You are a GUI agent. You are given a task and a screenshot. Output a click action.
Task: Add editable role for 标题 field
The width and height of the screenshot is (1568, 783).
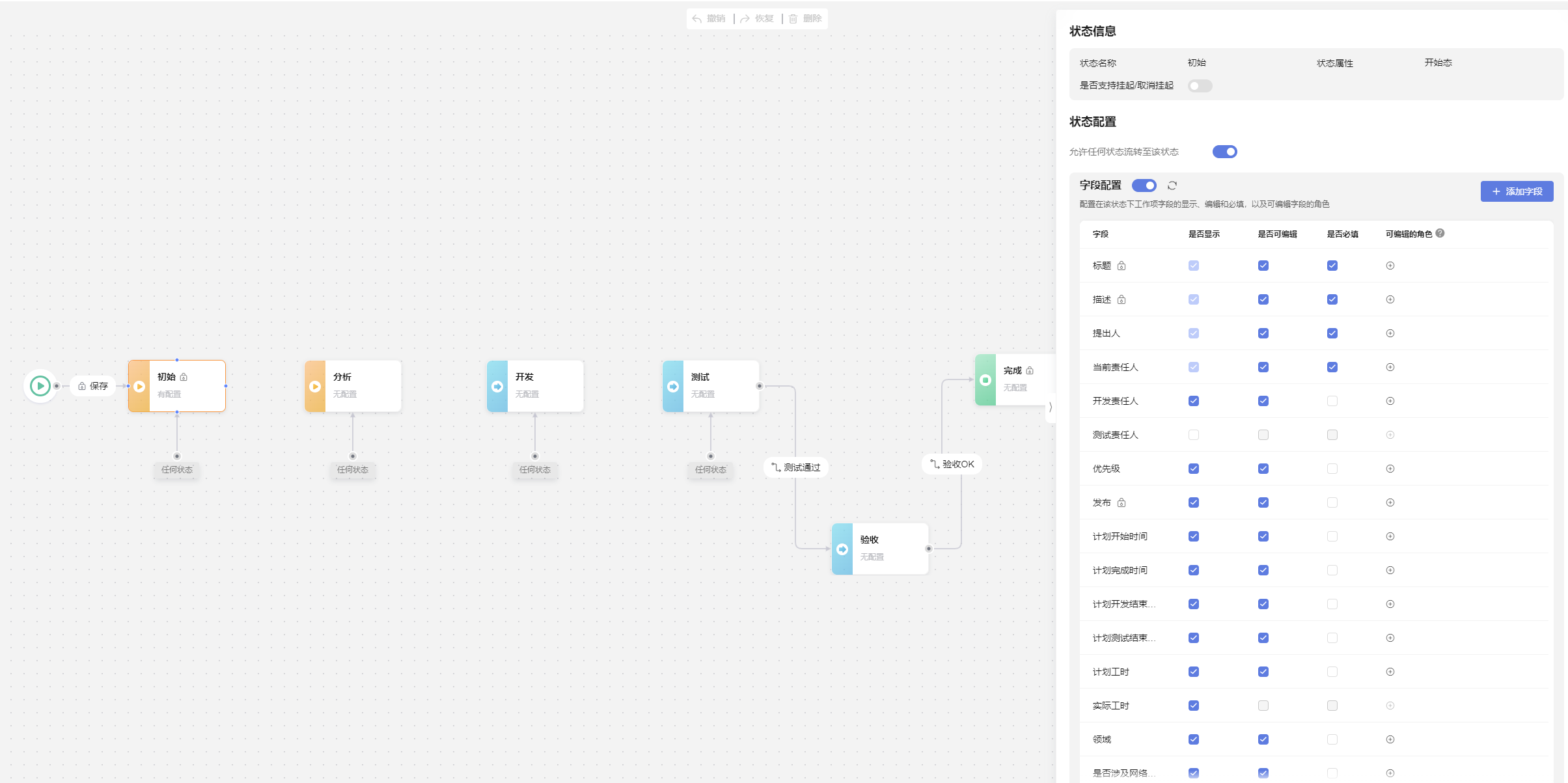coord(1390,266)
